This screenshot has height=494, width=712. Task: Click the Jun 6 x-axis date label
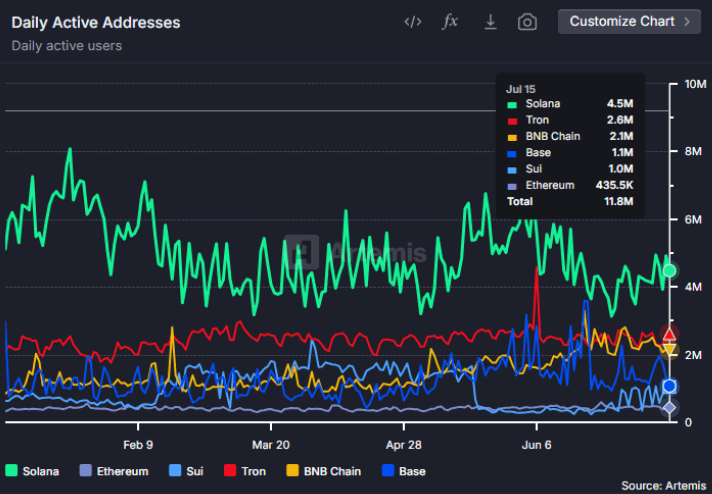[x=537, y=444]
